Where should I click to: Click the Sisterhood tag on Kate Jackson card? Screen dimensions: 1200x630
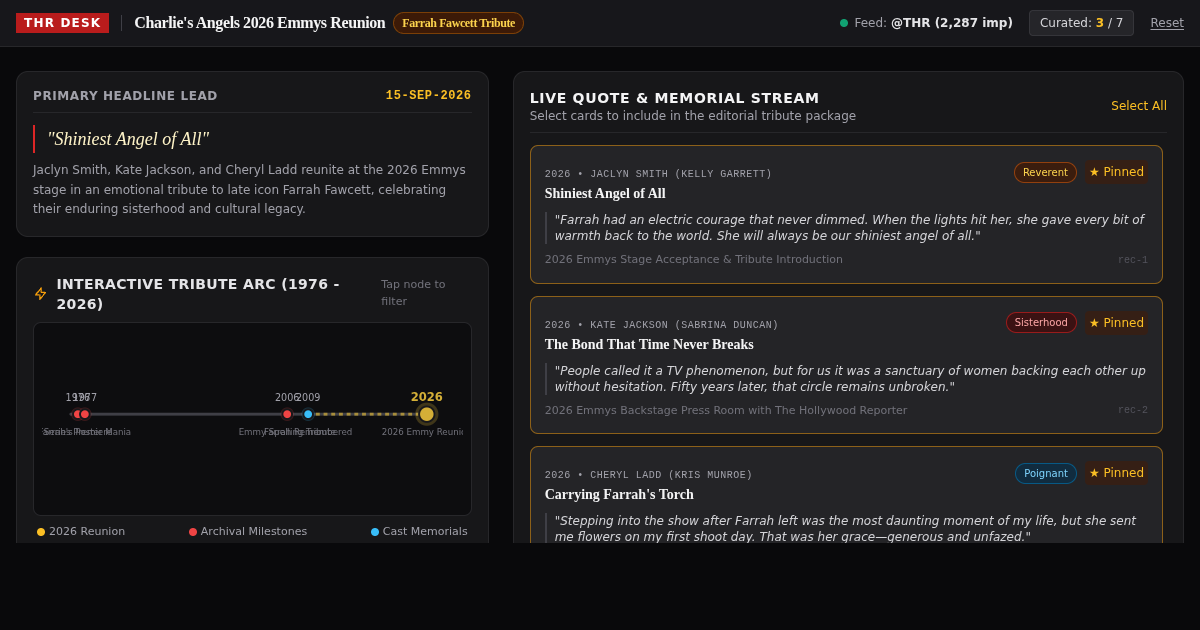click(1041, 323)
